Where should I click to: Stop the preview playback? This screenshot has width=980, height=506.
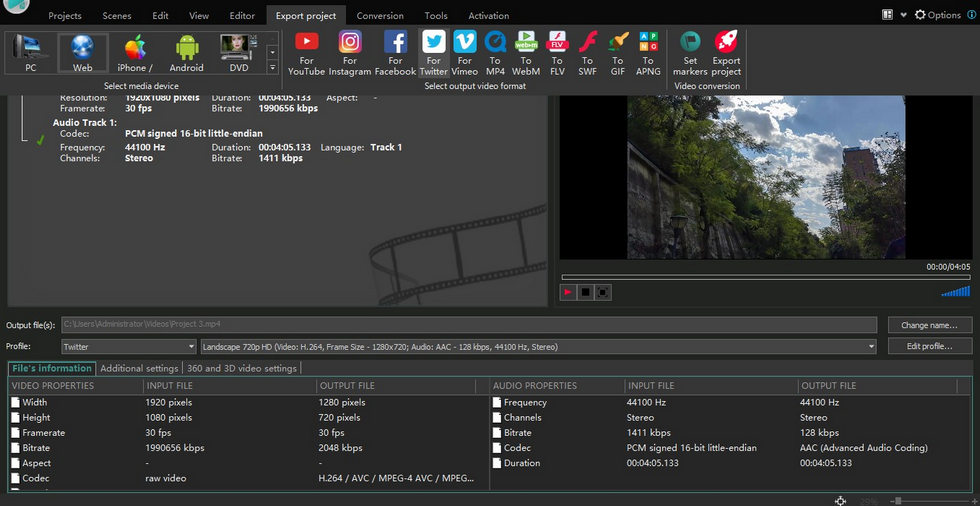tap(585, 292)
